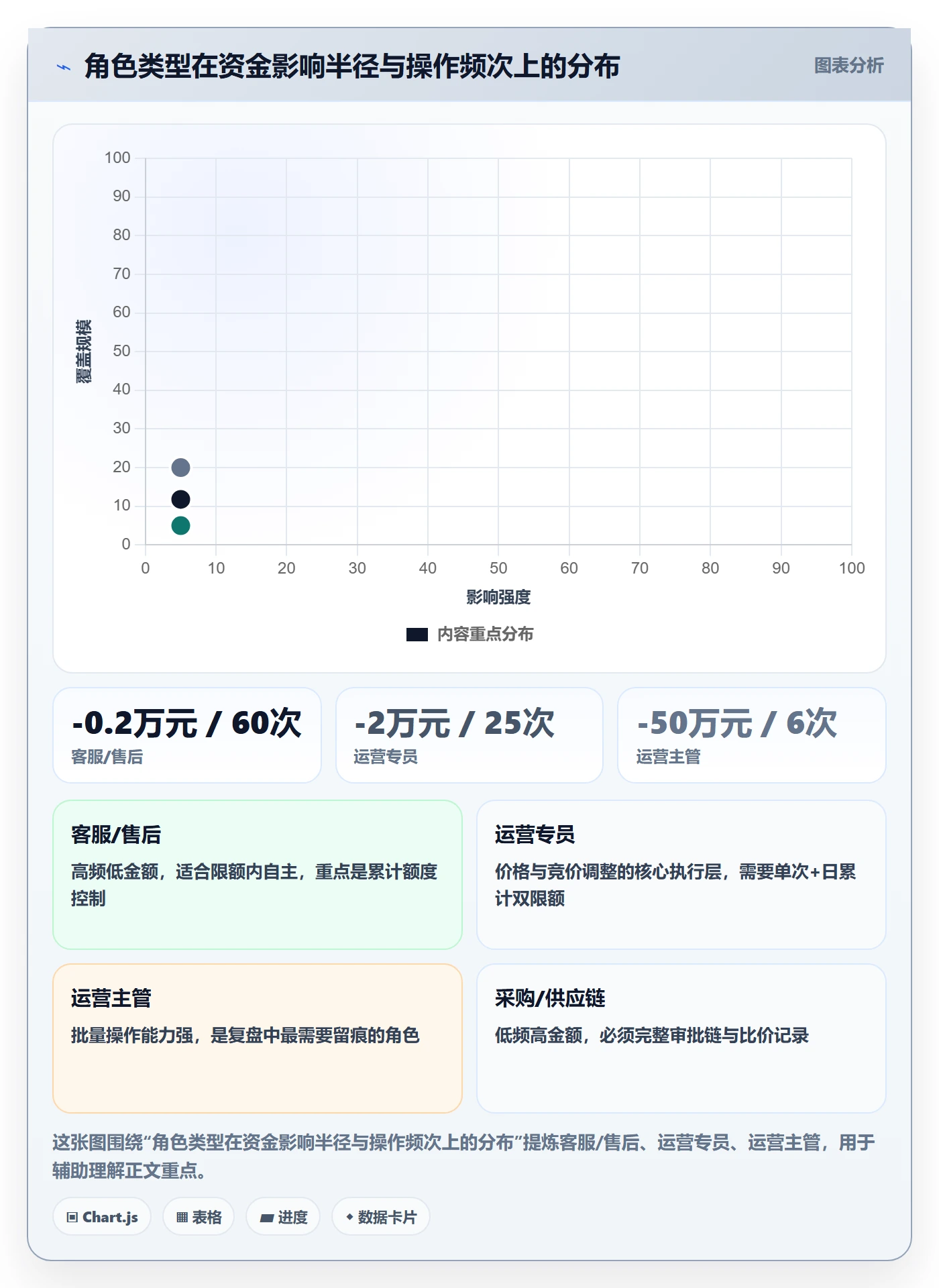Select the orange 运营主管 description card heading
Screen dimensions: 939x1288
coord(111,998)
